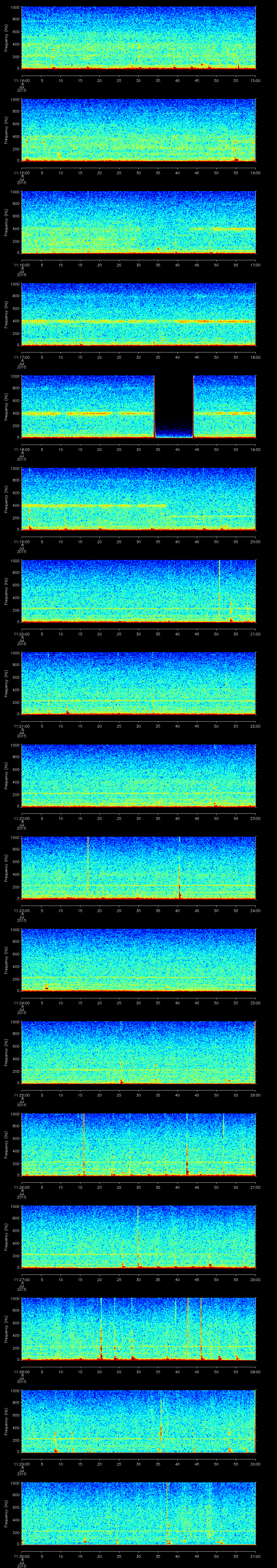Viewport: 277px width, 1568px height.
Task: Click the 11:20:00 start time label
Action: tap(22, 634)
